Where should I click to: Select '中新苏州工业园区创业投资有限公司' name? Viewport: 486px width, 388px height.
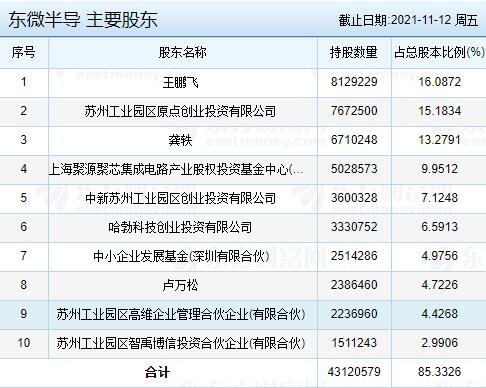[x=180, y=198]
